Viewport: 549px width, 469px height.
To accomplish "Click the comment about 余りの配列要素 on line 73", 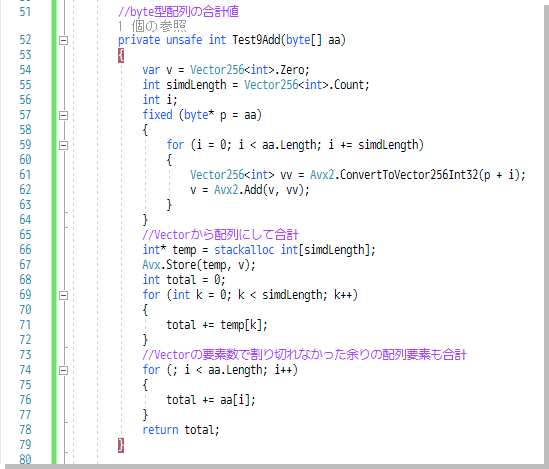I will pos(304,355).
